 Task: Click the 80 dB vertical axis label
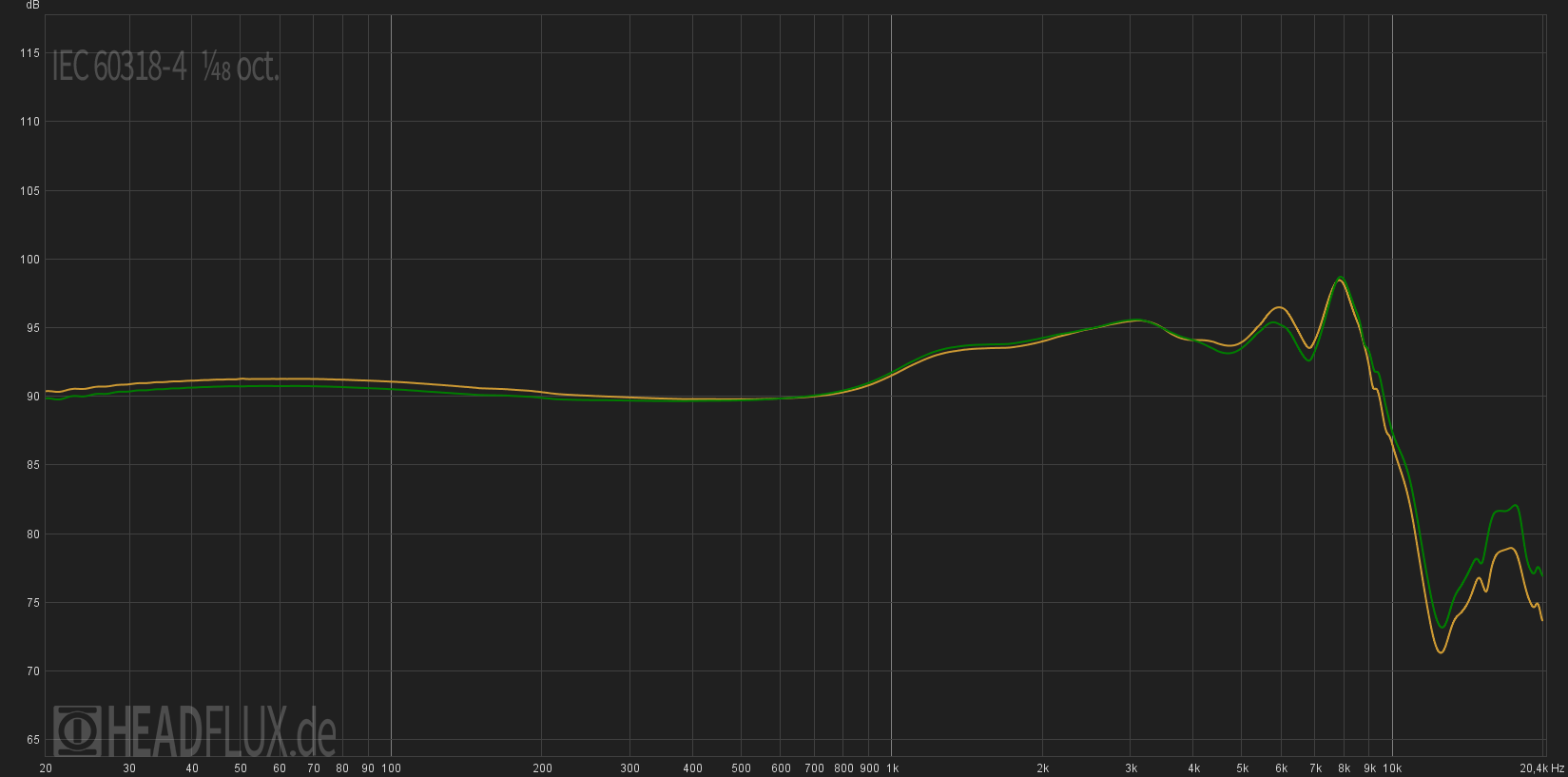(33, 534)
